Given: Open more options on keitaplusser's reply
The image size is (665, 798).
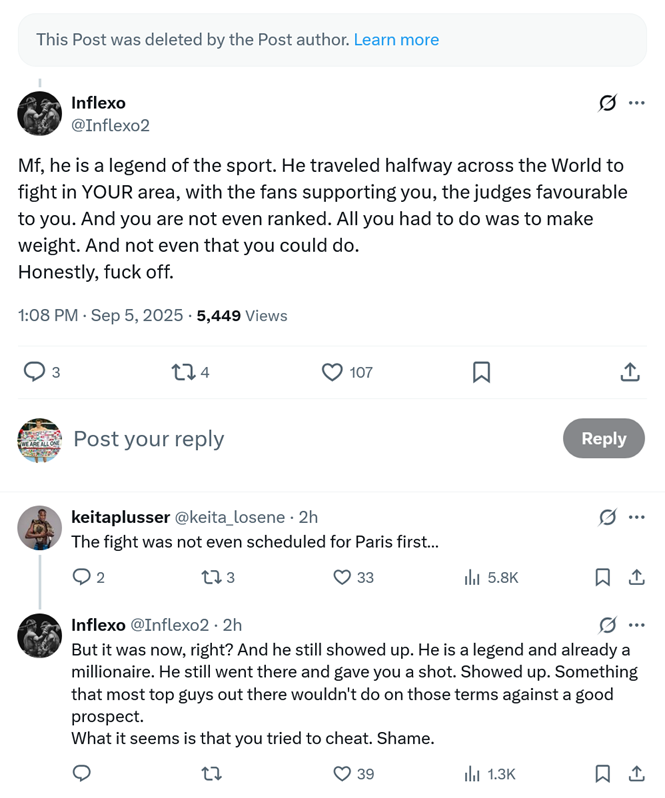Looking at the screenshot, I should coord(637,517).
